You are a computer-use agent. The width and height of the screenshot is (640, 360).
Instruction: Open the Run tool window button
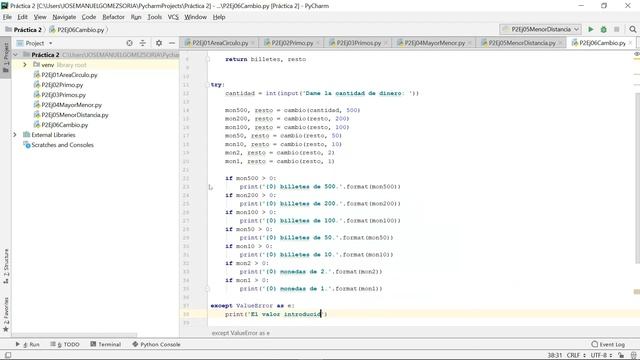tap(27, 344)
